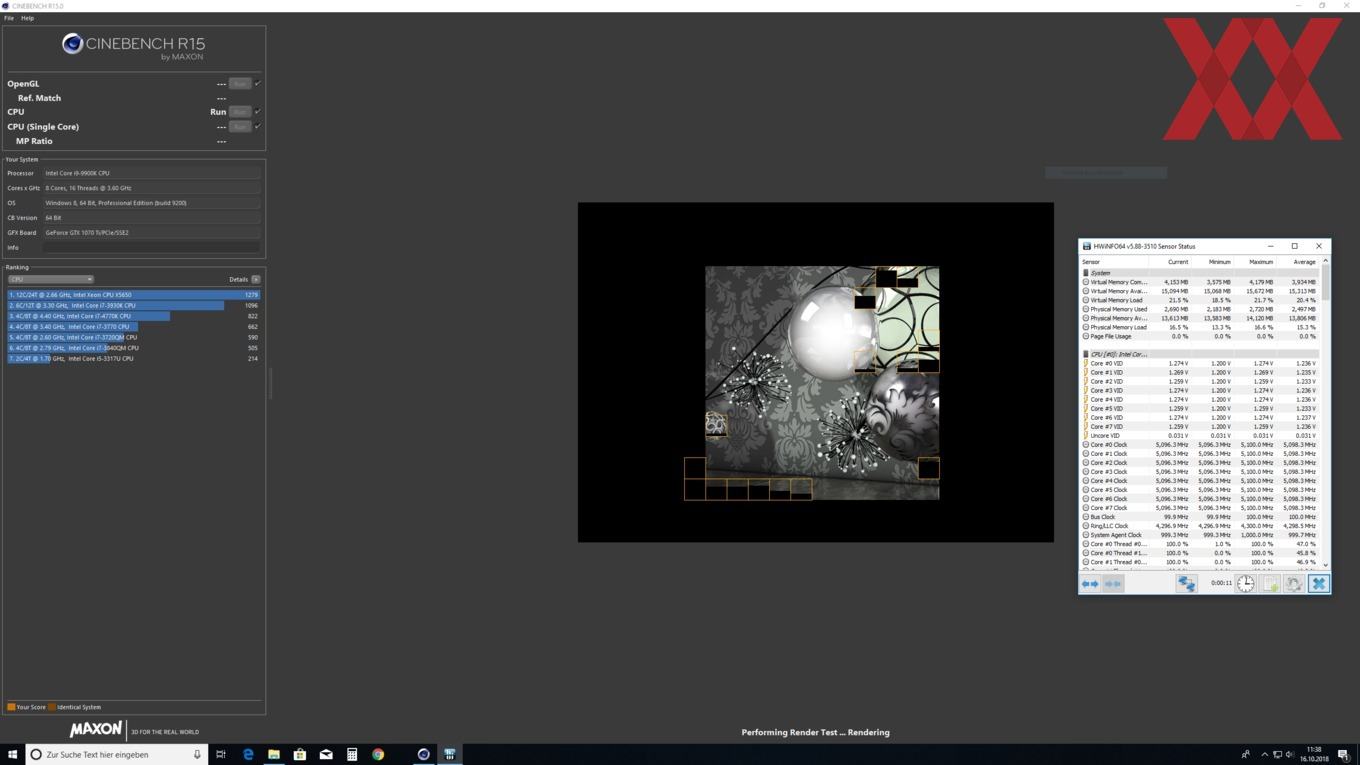1360x765 pixels.
Task: Open the Mail app from the taskbar
Action: point(326,754)
